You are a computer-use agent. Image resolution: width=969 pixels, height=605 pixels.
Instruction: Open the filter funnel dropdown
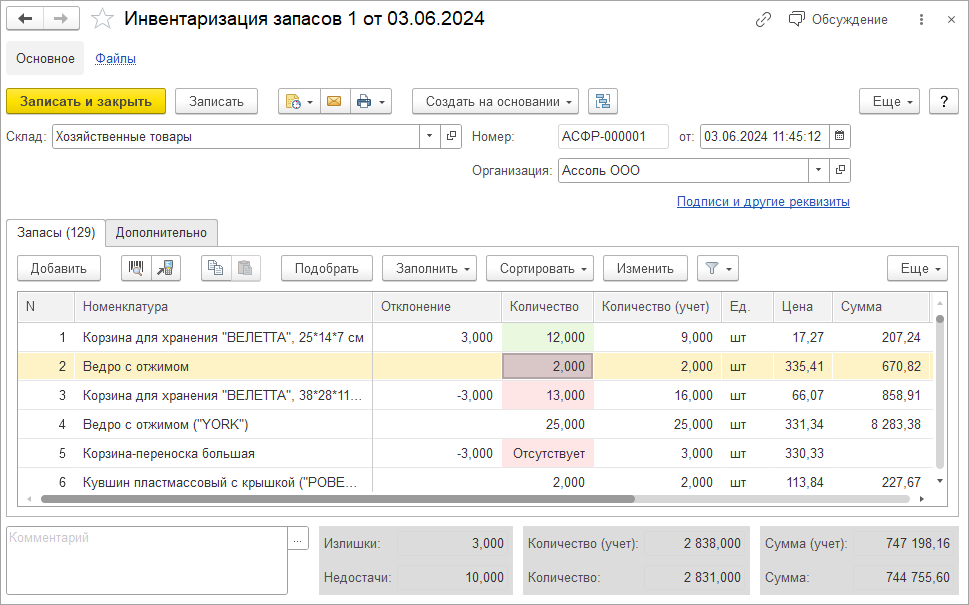coord(717,268)
